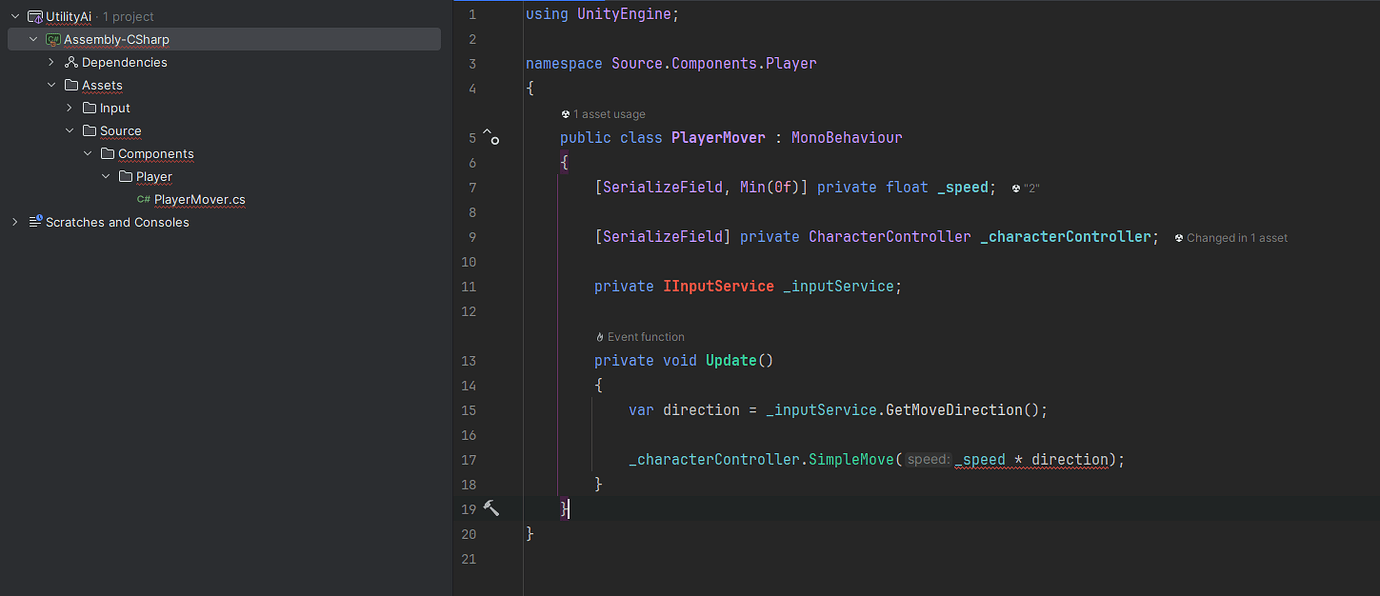Click the Scratches and Consoles icon
Viewport: 1380px width, 596px height.
(x=35, y=221)
